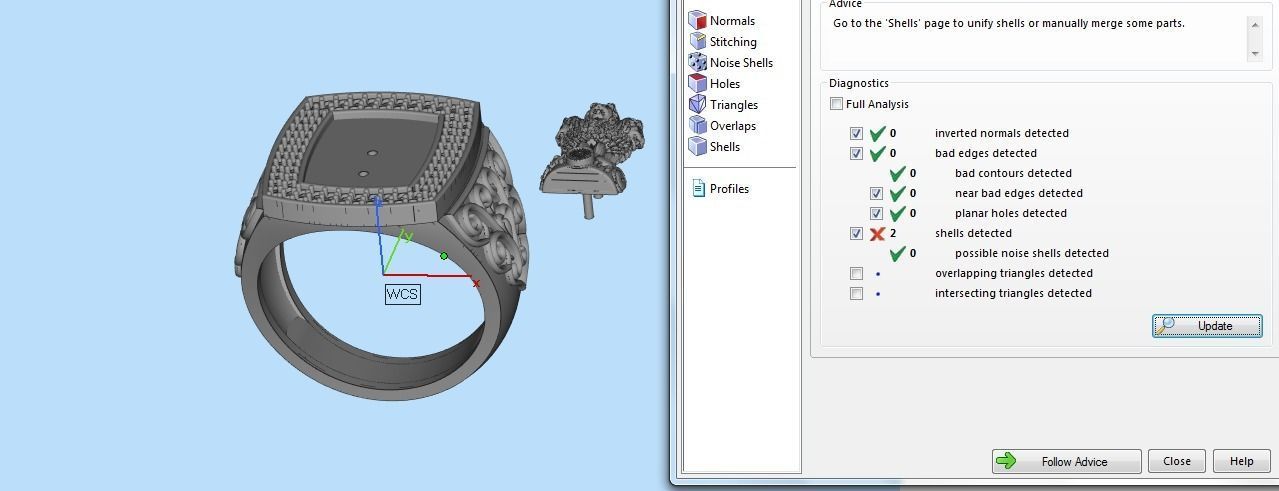
Task: Open the Shells page icon
Action: tap(698, 146)
